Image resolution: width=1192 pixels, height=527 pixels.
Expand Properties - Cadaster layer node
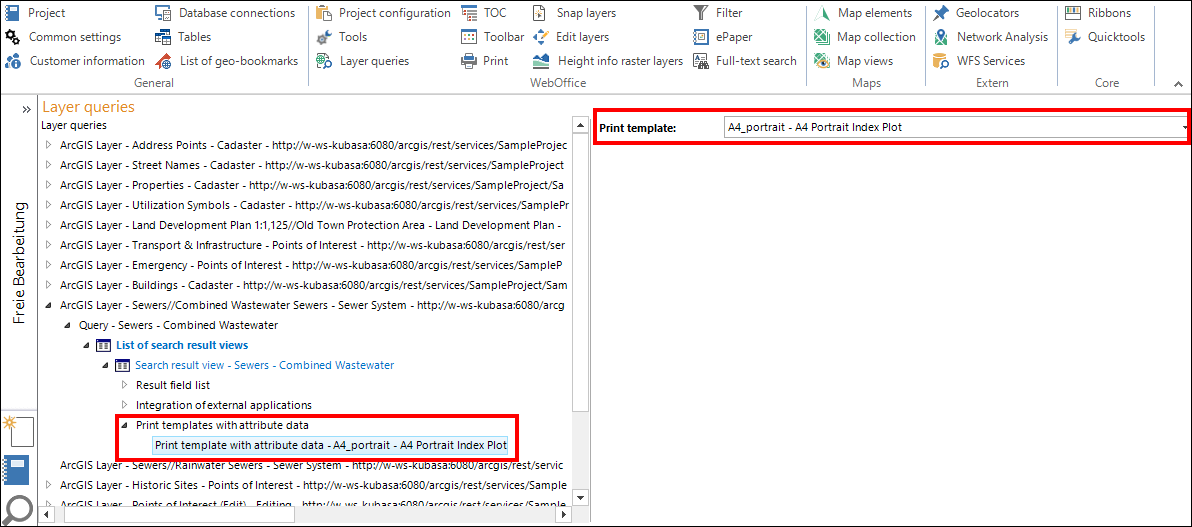tap(49, 186)
